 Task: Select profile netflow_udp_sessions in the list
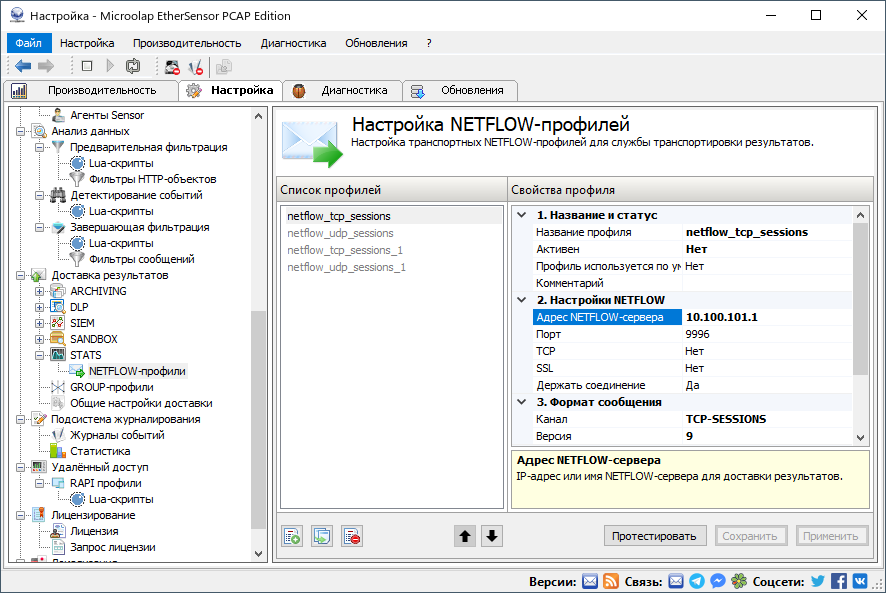[x=340, y=232]
